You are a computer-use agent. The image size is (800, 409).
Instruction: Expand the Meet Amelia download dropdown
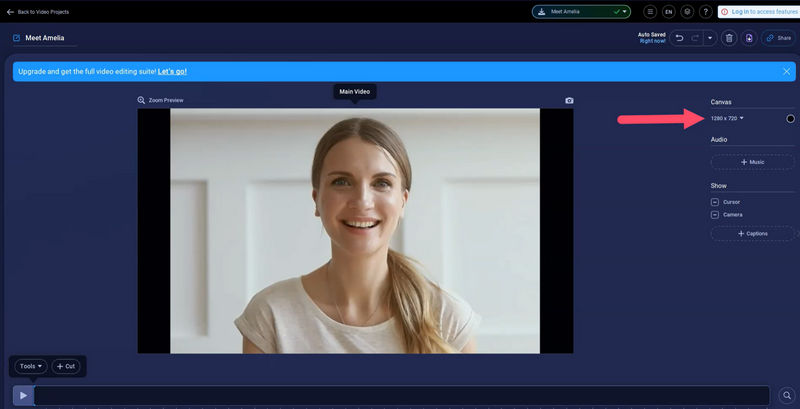coord(624,12)
